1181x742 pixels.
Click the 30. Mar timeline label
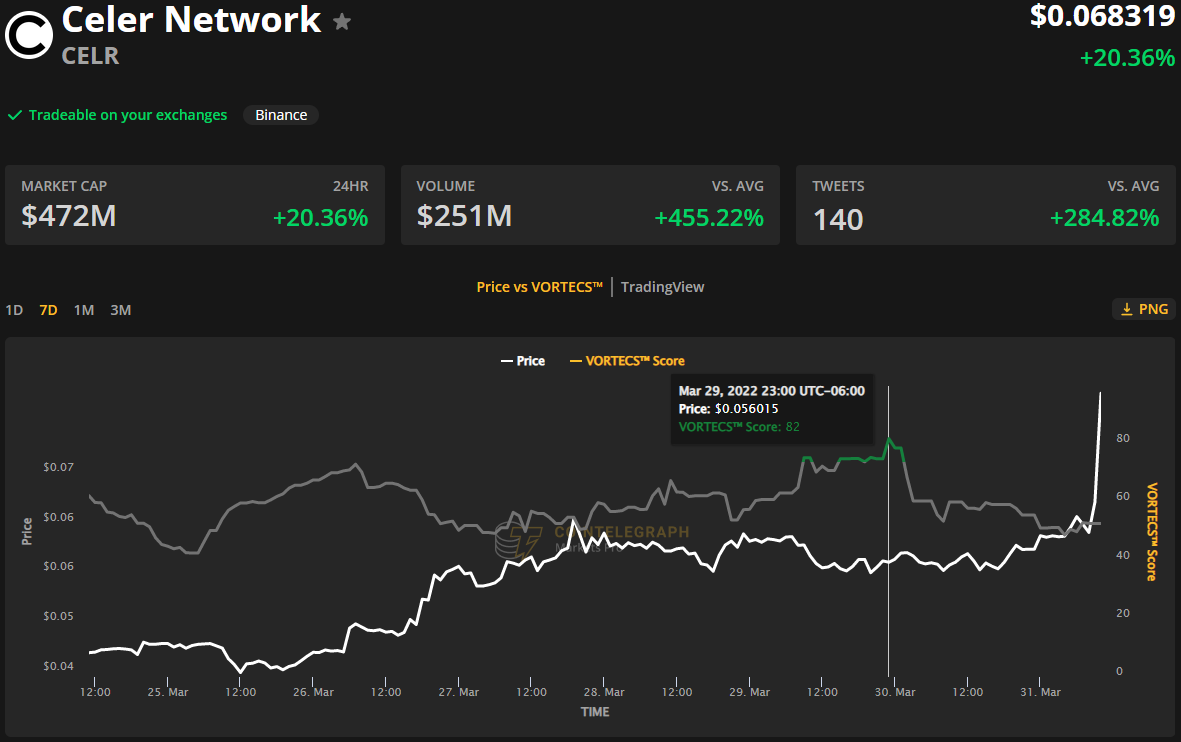pos(894,692)
